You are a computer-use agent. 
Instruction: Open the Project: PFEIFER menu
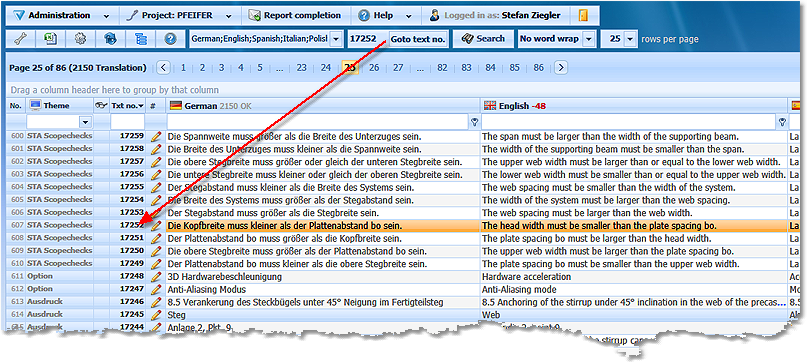click(x=180, y=15)
